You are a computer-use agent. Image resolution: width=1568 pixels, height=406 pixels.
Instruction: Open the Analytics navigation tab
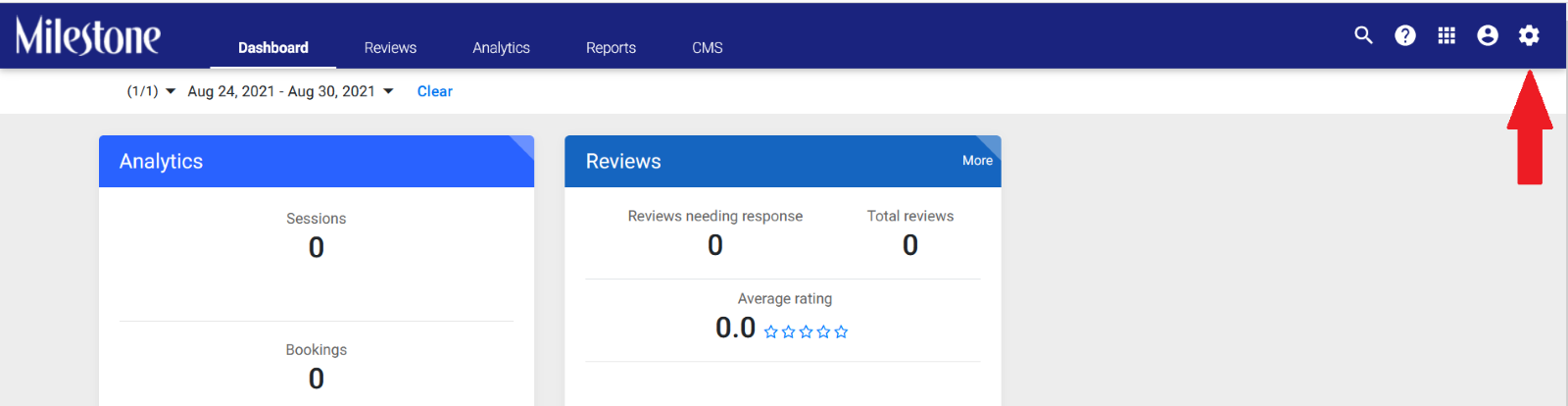[x=501, y=47]
